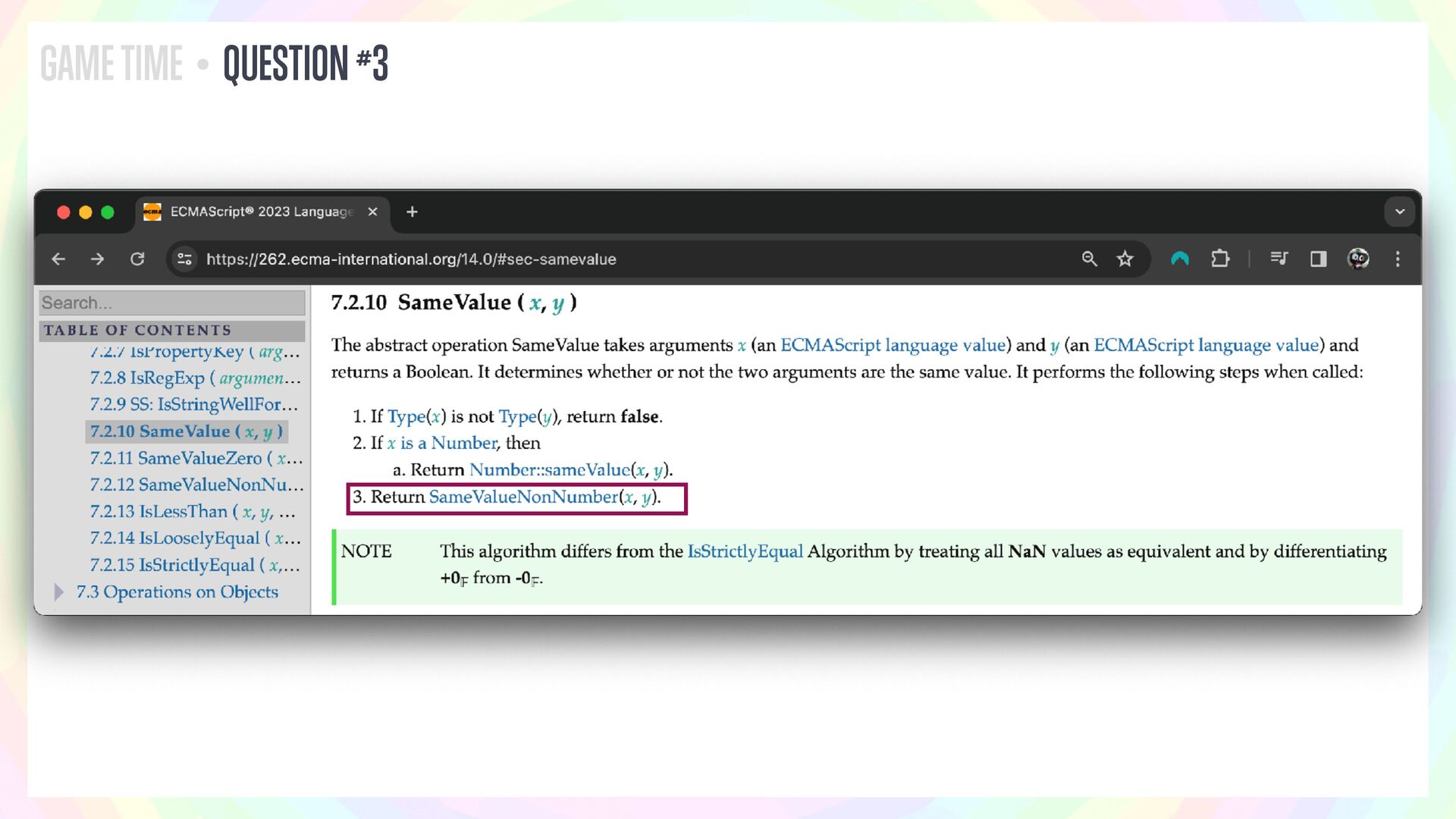Viewport: 1456px width, 819px height.
Task: Open the three-dot Chrome menu
Action: pyautogui.click(x=1398, y=259)
